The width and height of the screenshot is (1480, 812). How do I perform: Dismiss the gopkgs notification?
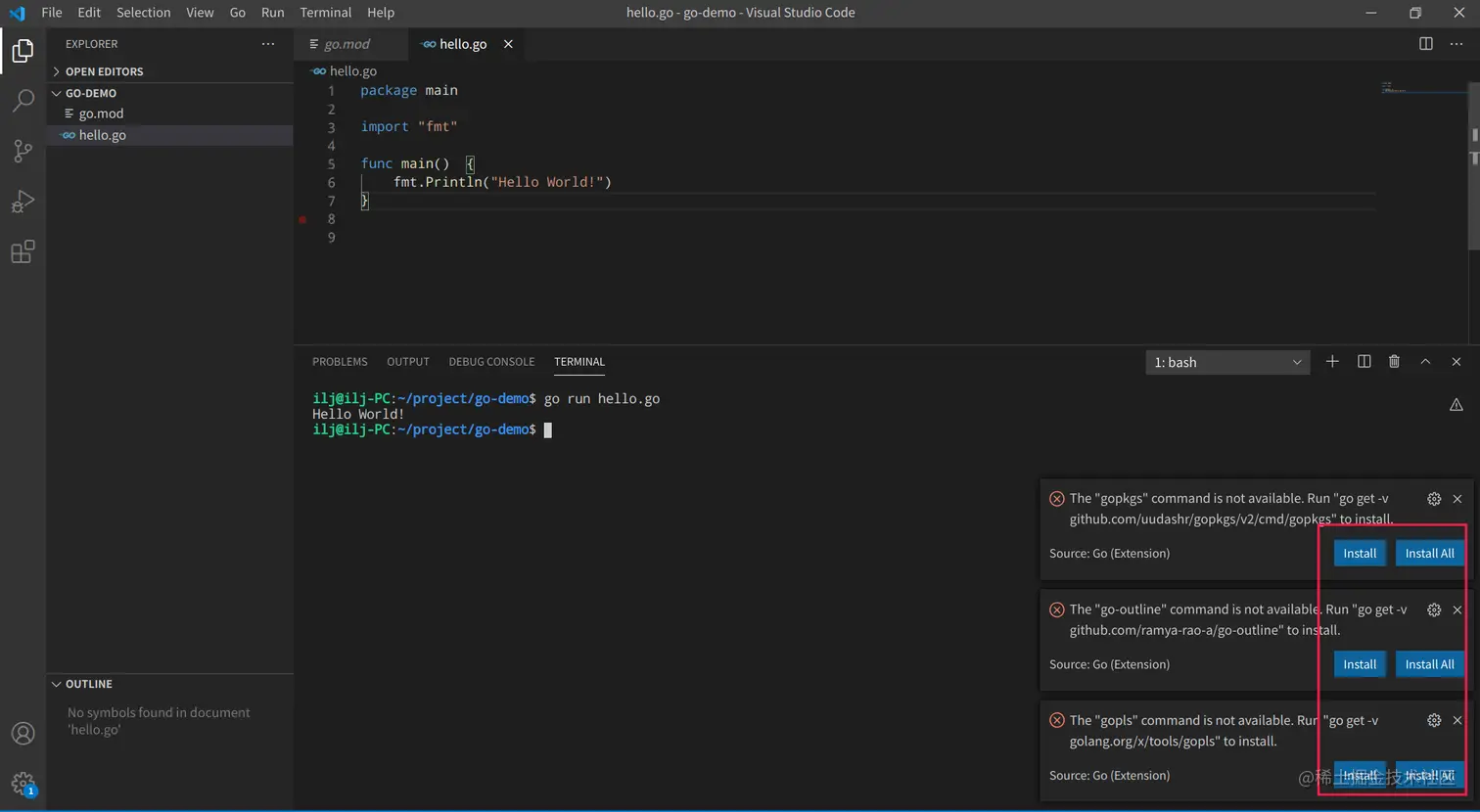click(1457, 499)
